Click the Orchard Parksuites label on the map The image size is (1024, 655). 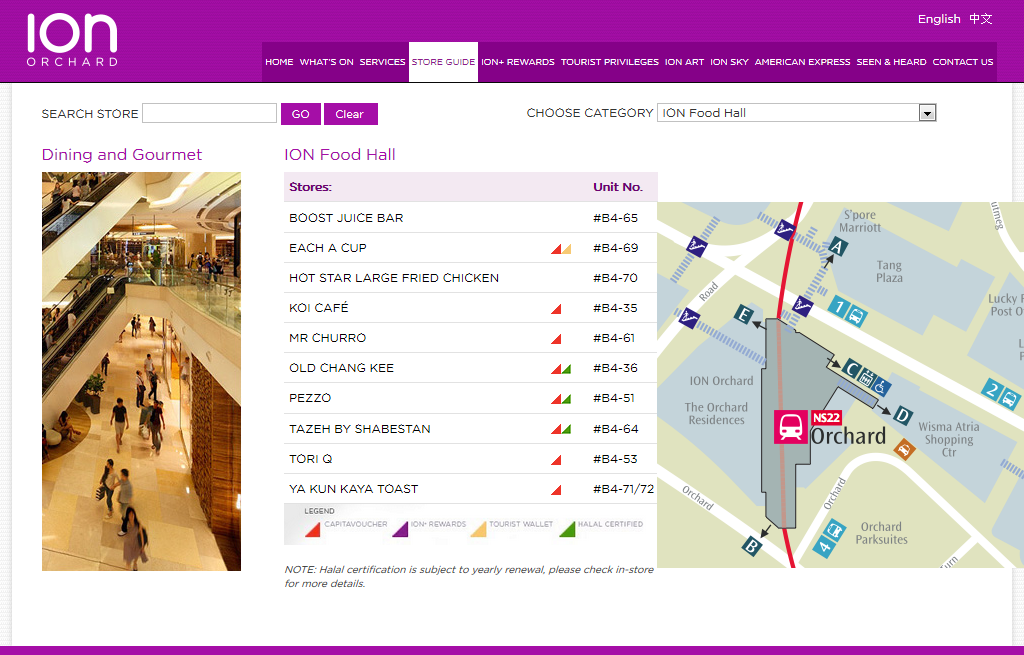tap(882, 533)
